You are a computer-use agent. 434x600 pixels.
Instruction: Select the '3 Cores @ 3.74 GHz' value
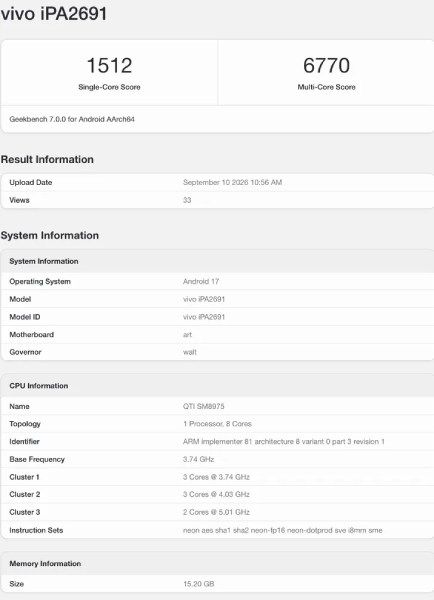coord(216,477)
